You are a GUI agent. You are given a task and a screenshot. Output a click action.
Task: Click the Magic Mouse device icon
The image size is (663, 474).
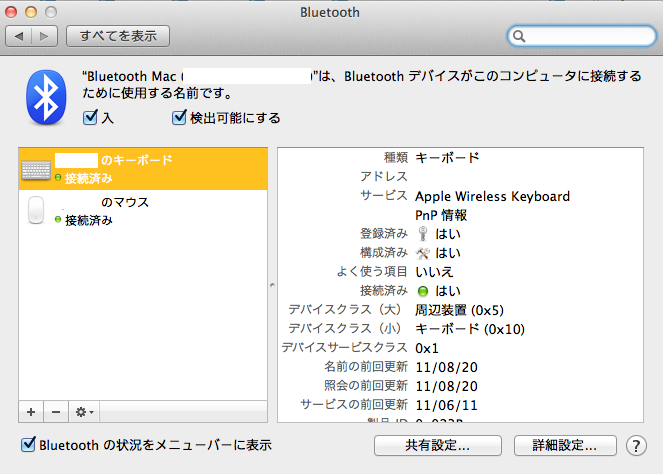click(x=36, y=210)
